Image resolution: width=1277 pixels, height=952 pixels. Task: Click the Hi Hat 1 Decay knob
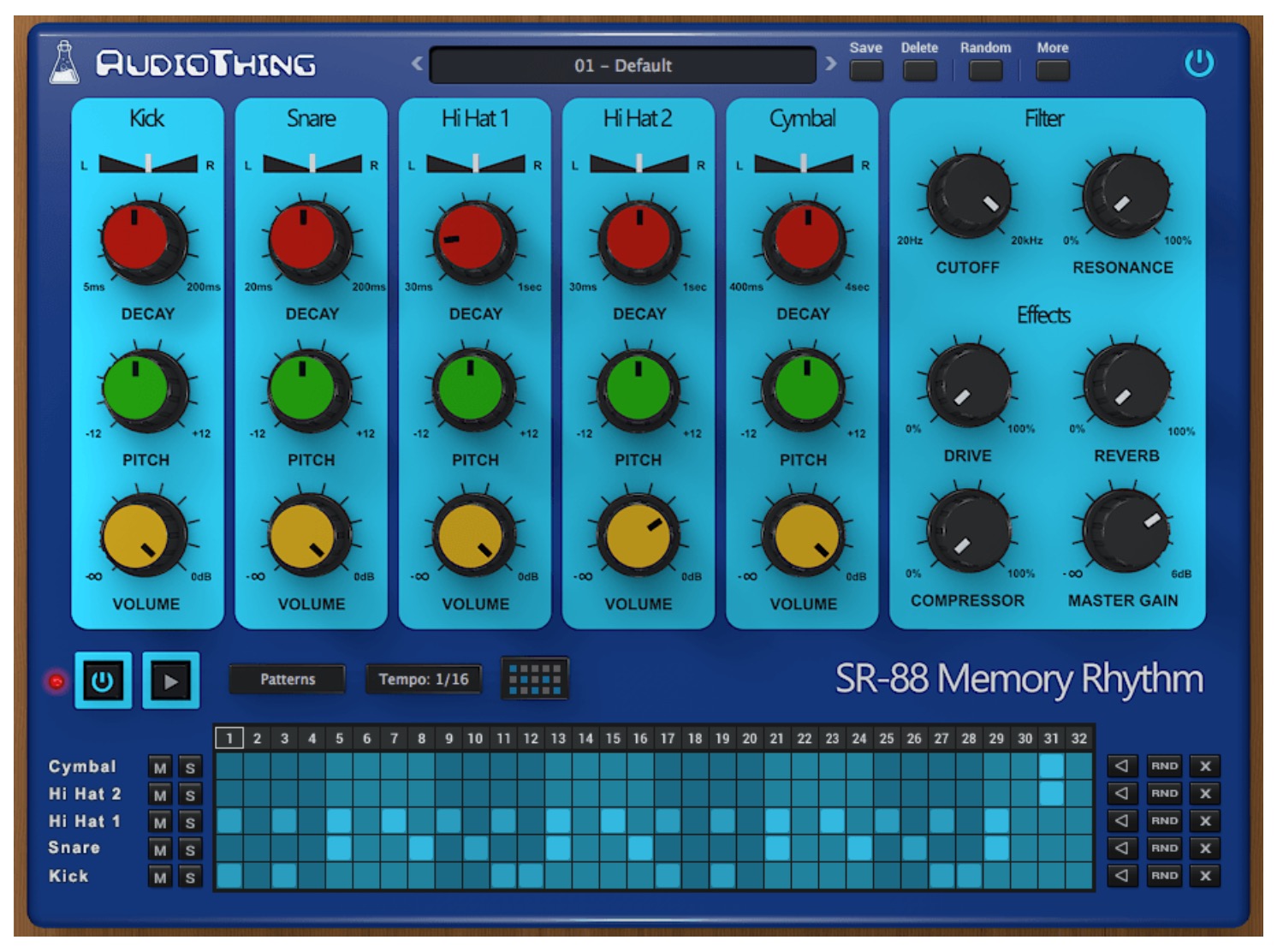(x=473, y=243)
